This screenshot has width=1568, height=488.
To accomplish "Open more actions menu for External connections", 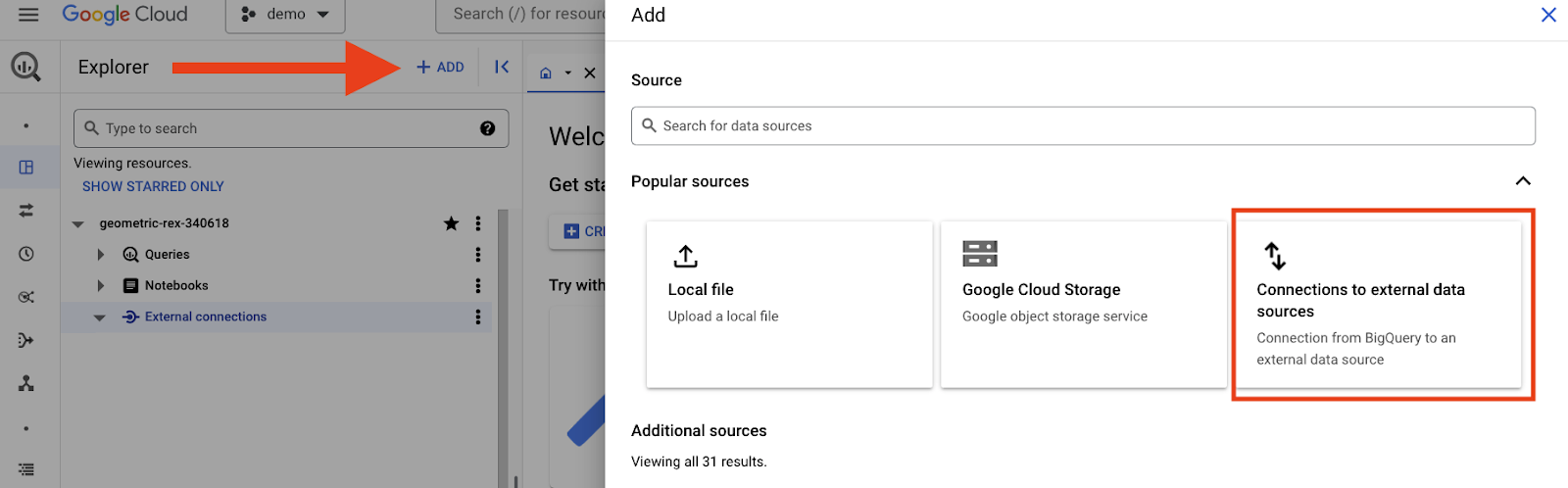I will 478,317.
